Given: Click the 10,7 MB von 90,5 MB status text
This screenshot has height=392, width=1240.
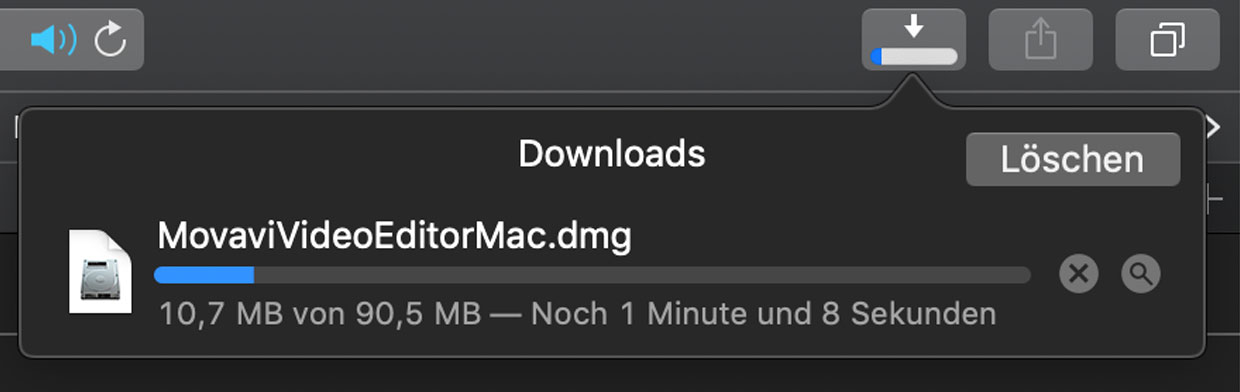Looking at the screenshot, I should 319,314.
